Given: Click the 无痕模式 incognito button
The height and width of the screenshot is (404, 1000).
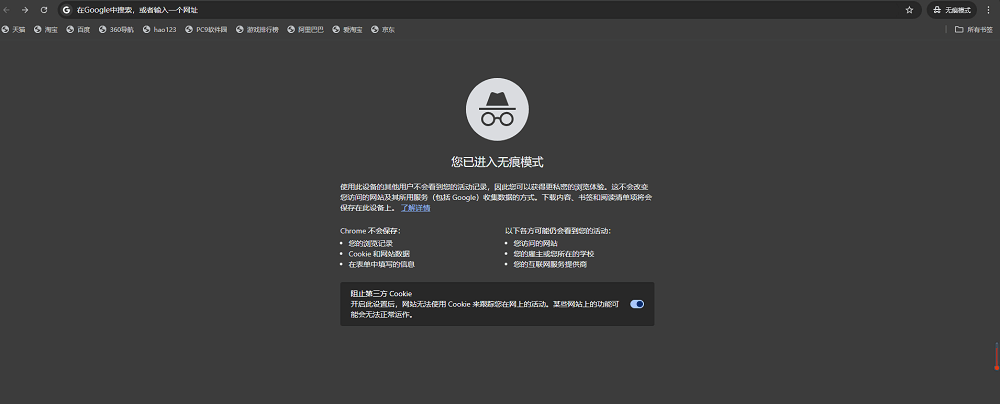Looking at the screenshot, I should (952, 10).
